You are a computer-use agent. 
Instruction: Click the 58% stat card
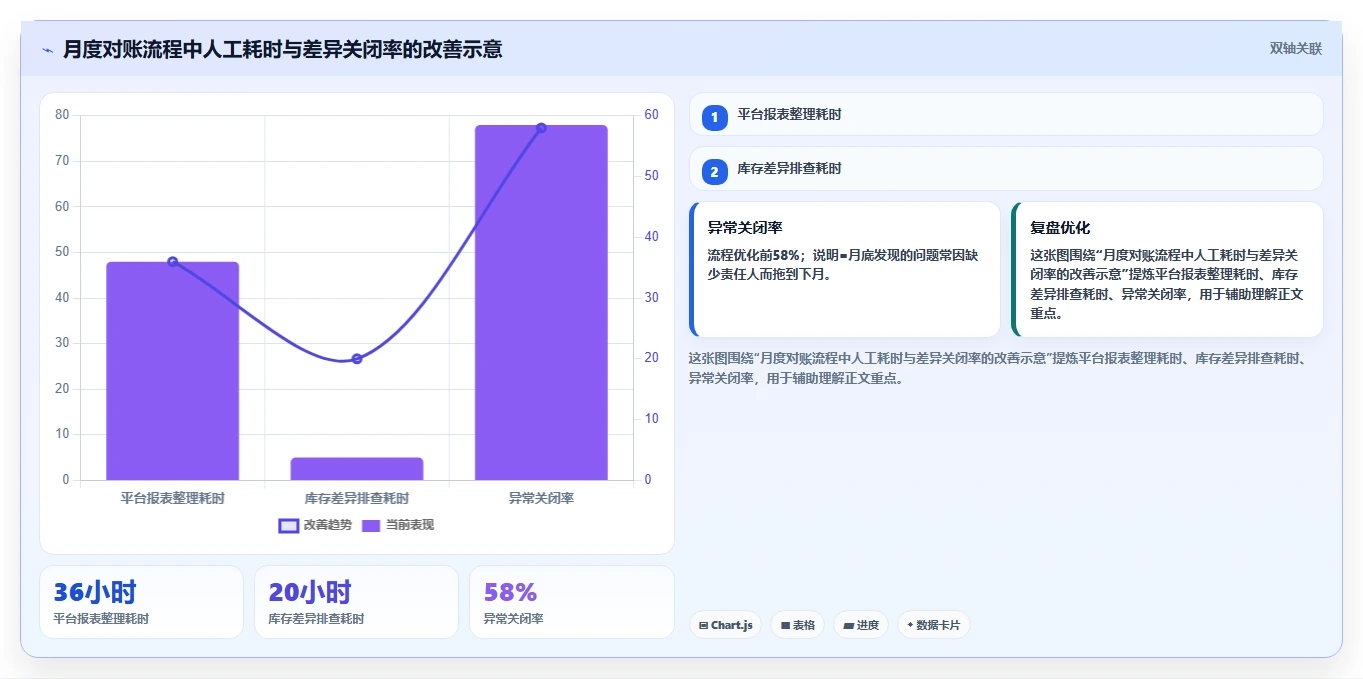pyautogui.click(x=571, y=602)
